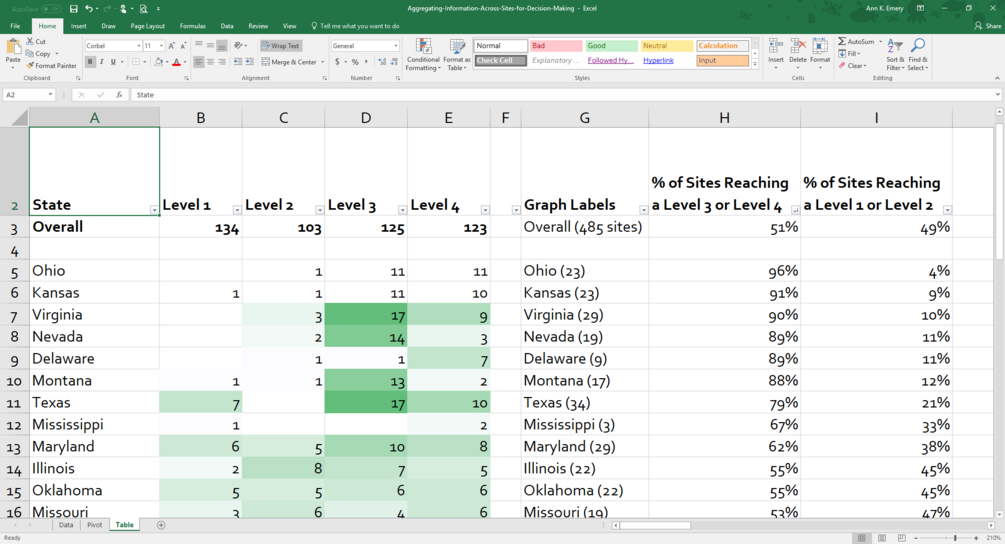Image resolution: width=1005 pixels, height=544 pixels.
Task: Adjust the zoom slider in the status bar
Action: [955, 538]
